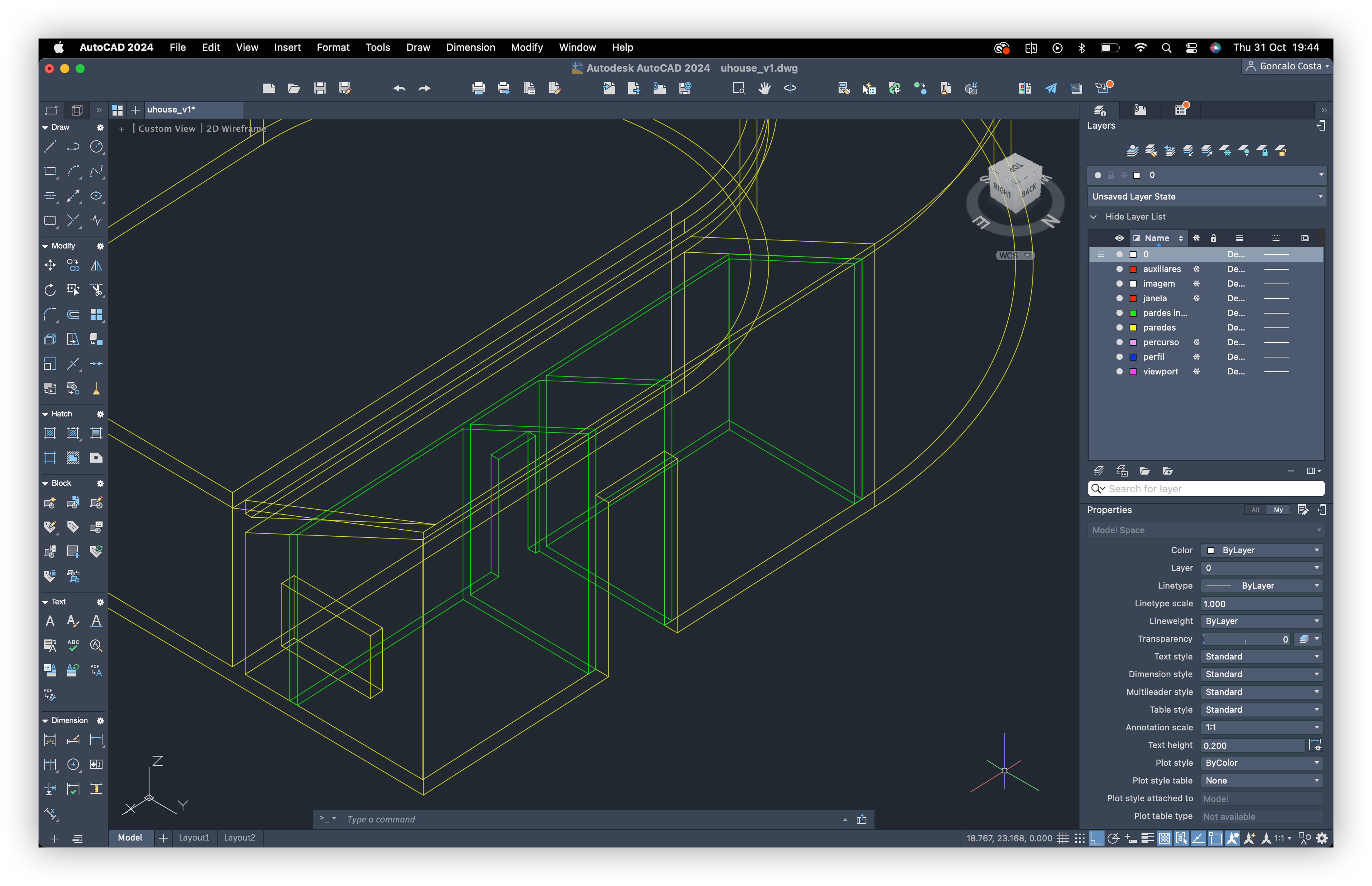
Task: Toggle polar tracking in status bar
Action: (x=1114, y=838)
